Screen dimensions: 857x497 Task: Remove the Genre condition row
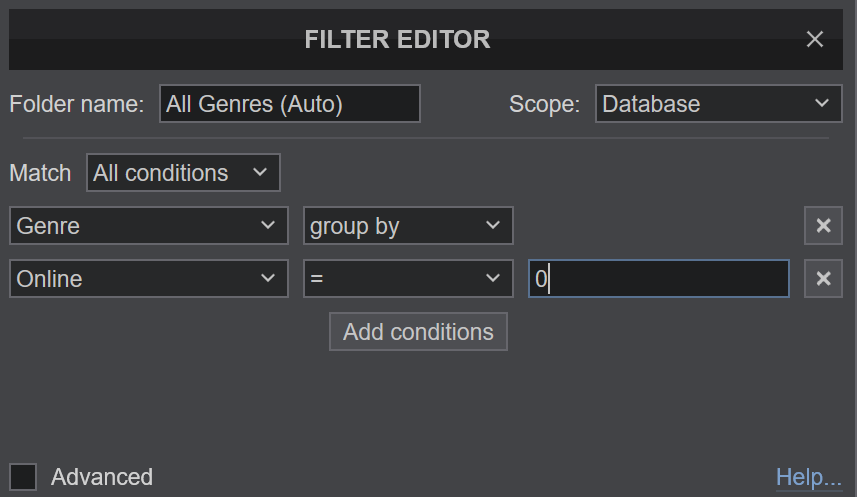[823, 226]
